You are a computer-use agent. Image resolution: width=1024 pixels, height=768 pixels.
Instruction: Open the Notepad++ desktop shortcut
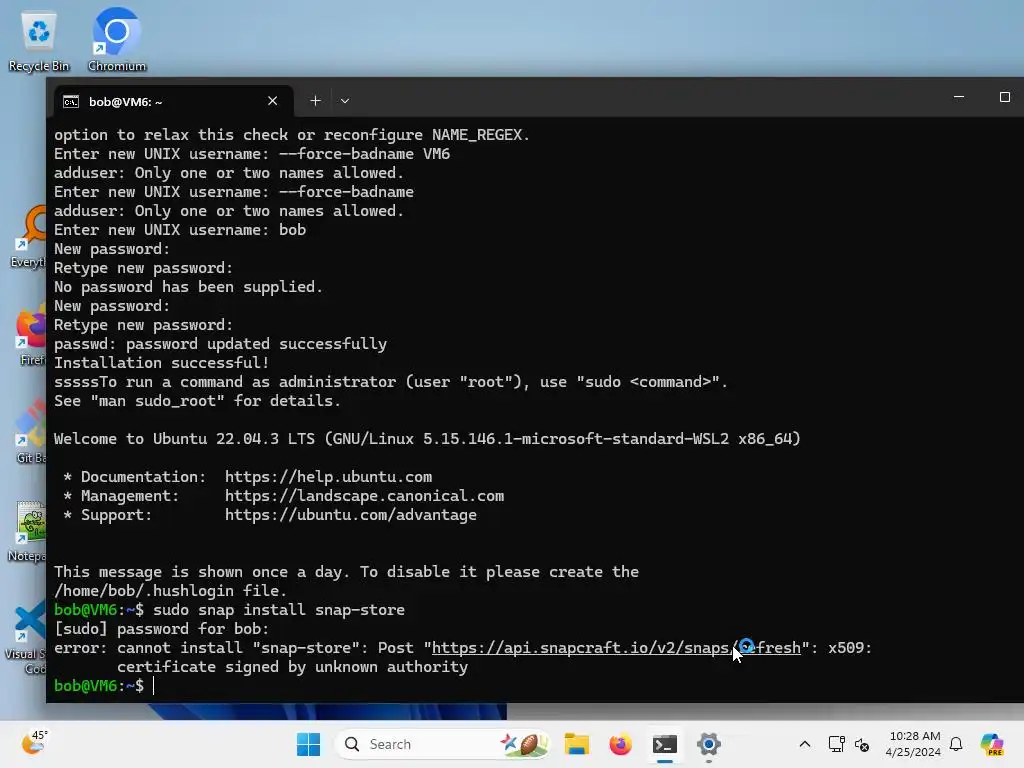(27, 530)
